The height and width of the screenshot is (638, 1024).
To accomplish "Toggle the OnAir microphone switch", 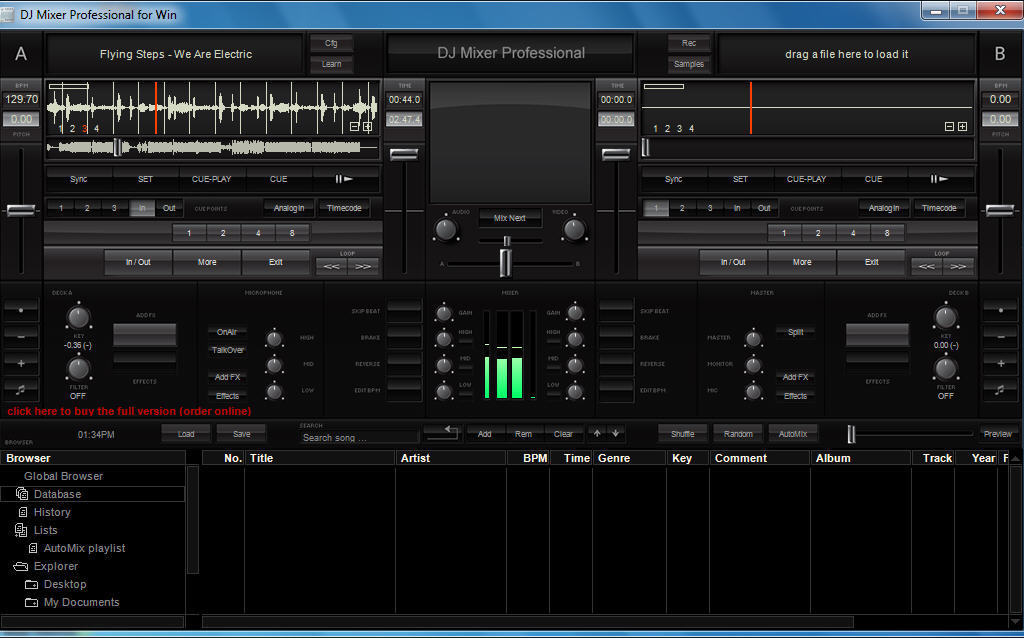I will pos(227,332).
